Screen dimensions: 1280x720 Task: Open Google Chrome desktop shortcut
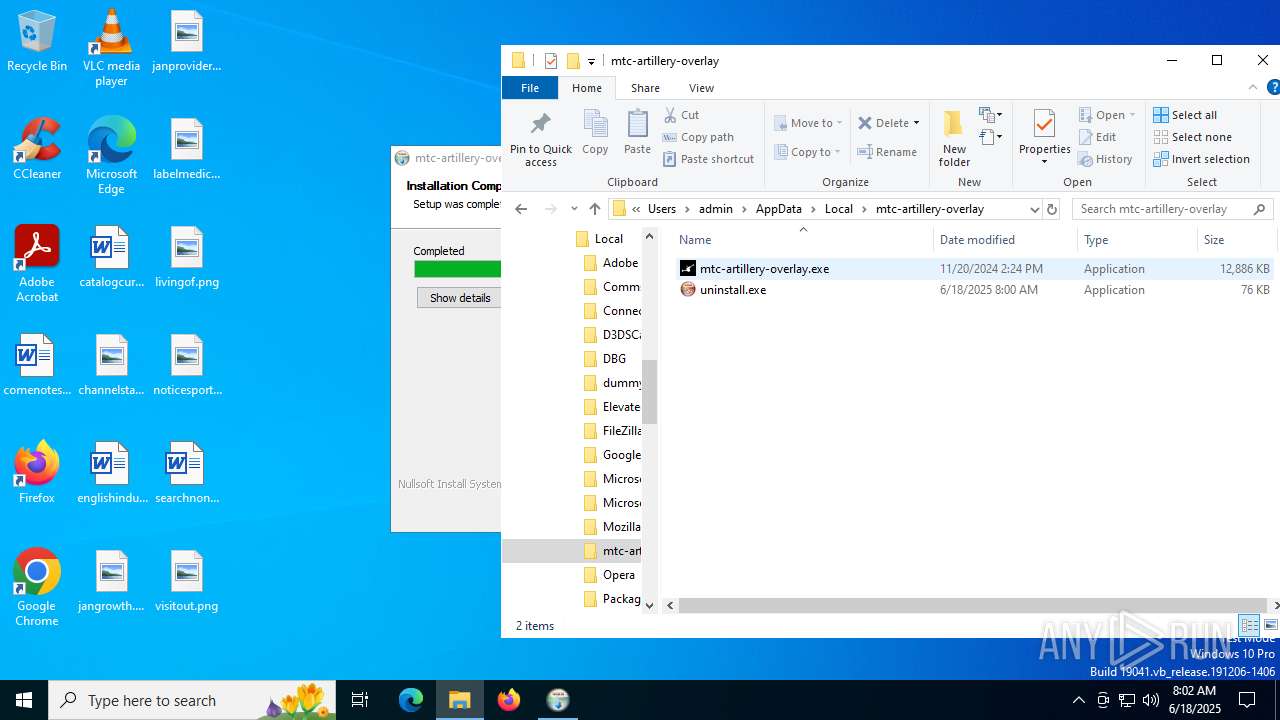(37, 588)
